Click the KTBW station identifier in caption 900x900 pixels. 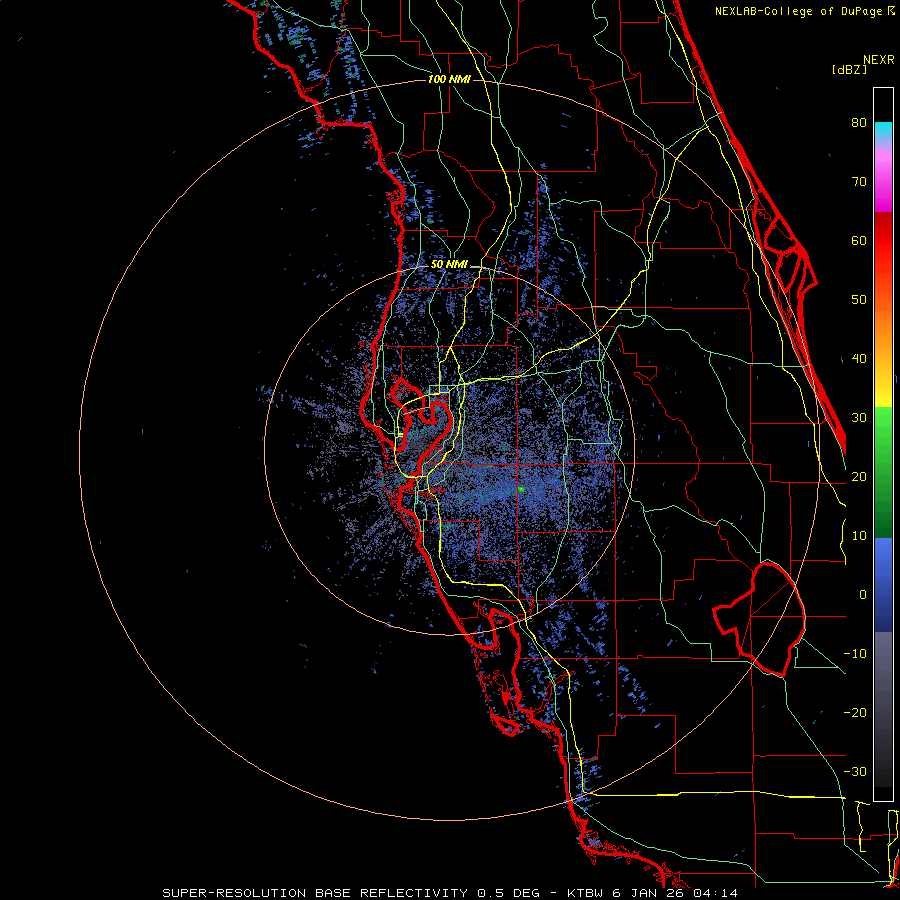coord(586,893)
